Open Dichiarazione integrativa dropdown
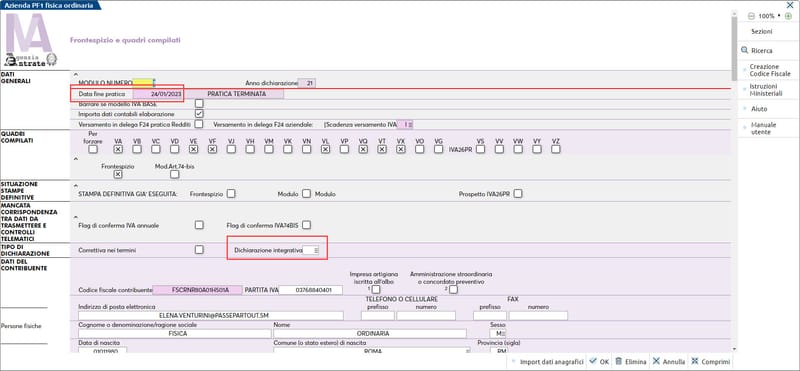Image resolution: width=800 pixels, height=371 pixels. [x=316, y=251]
